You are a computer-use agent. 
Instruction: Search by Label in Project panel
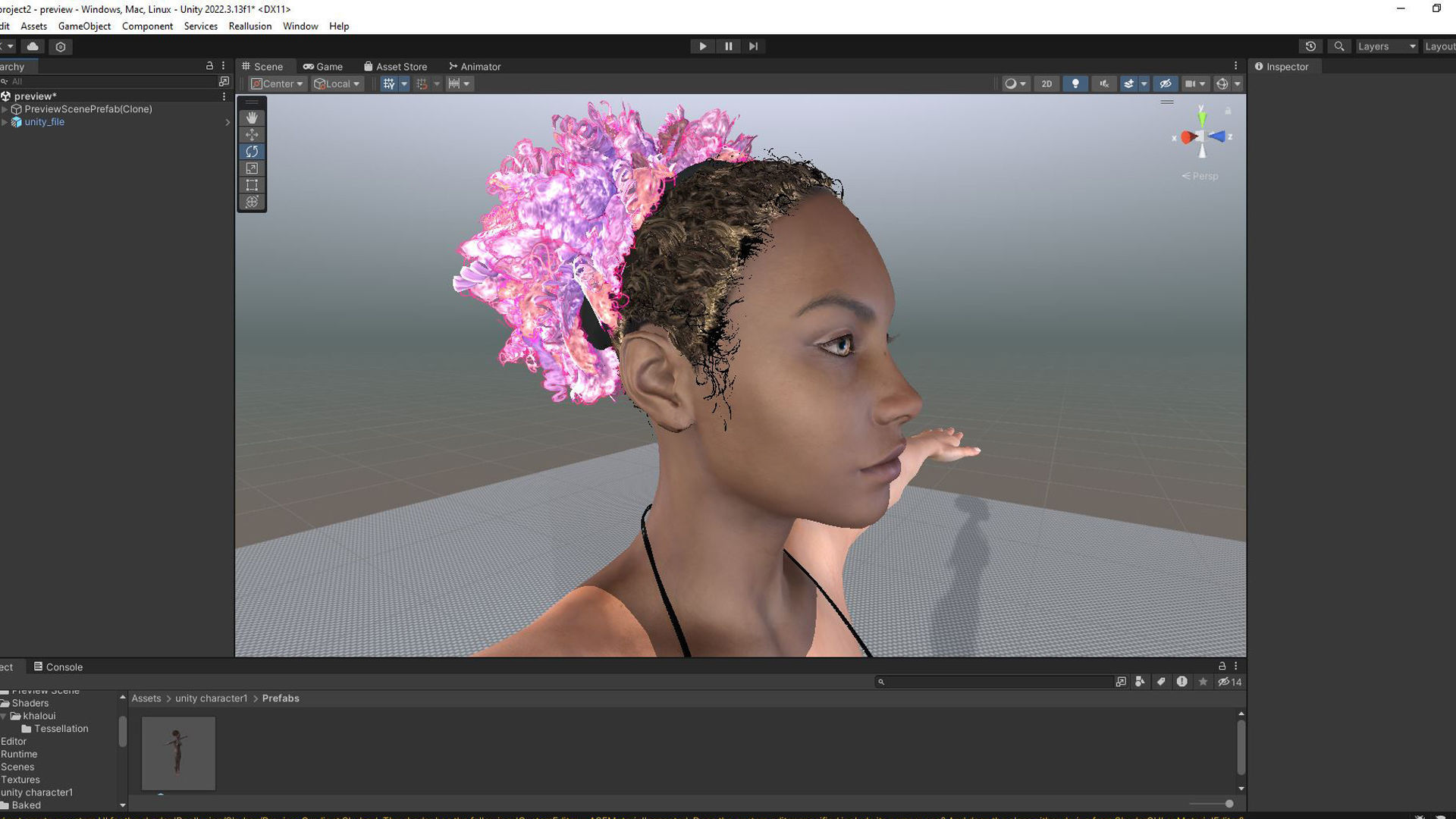(x=1161, y=682)
